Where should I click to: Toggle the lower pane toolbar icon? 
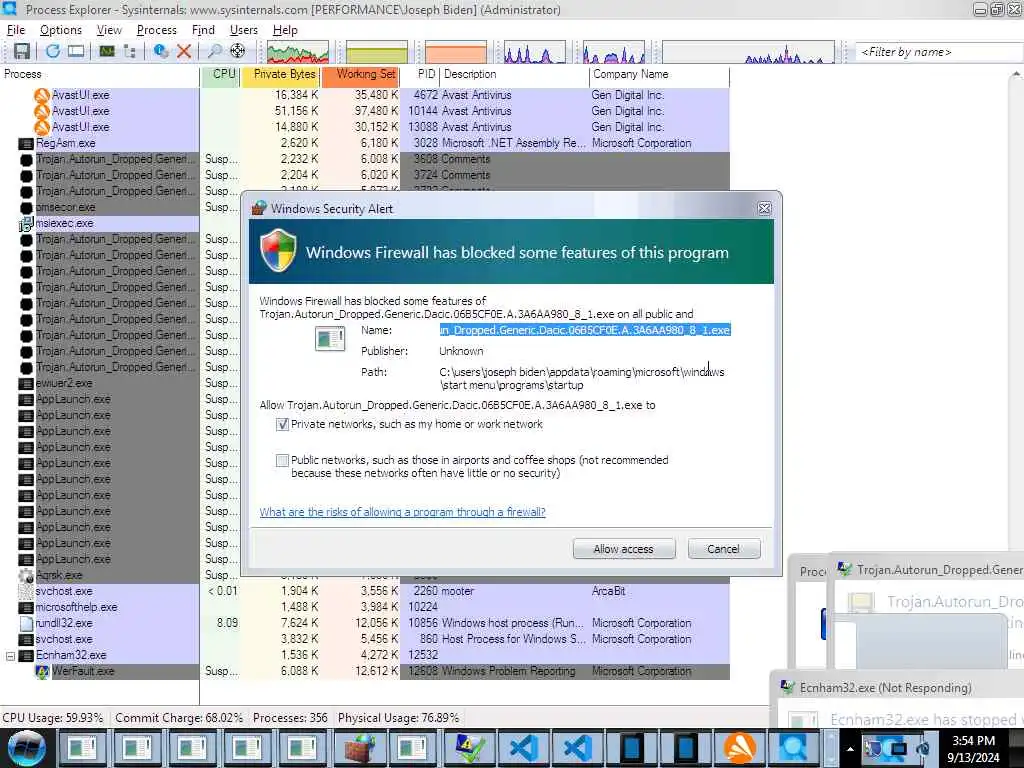pos(76,51)
